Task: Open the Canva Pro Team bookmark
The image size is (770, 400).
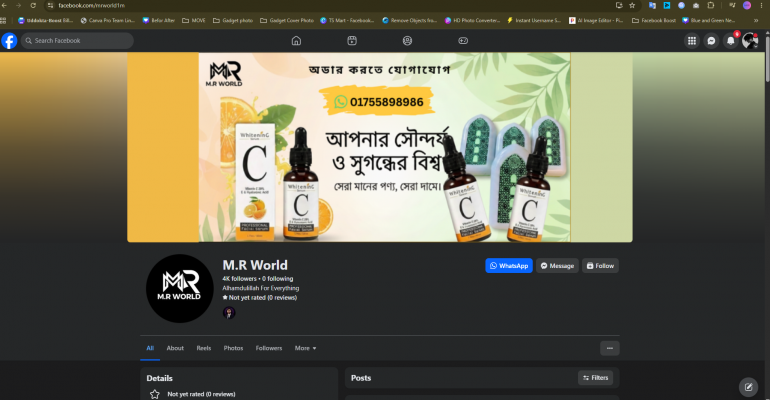Action: click(108, 21)
